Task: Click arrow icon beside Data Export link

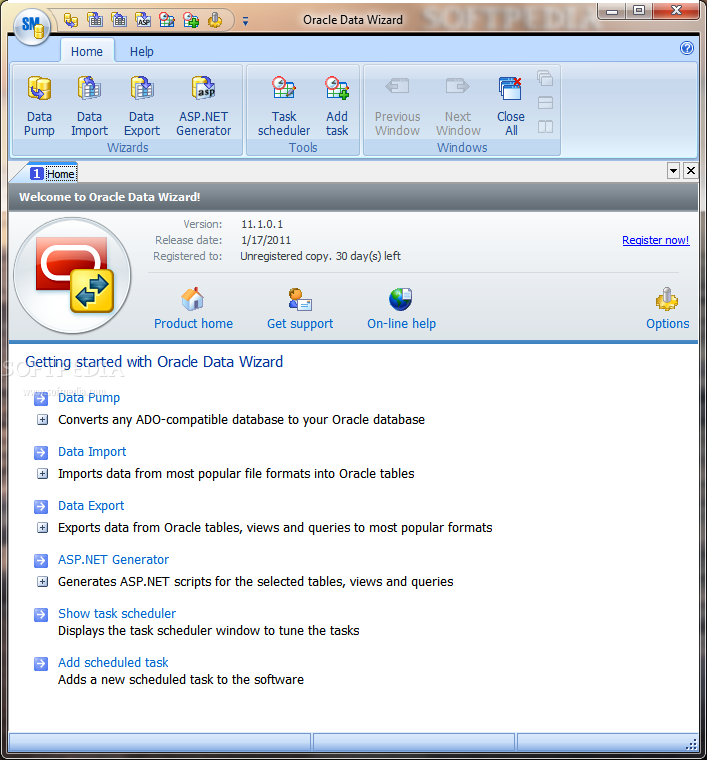Action: pos(41,507)
